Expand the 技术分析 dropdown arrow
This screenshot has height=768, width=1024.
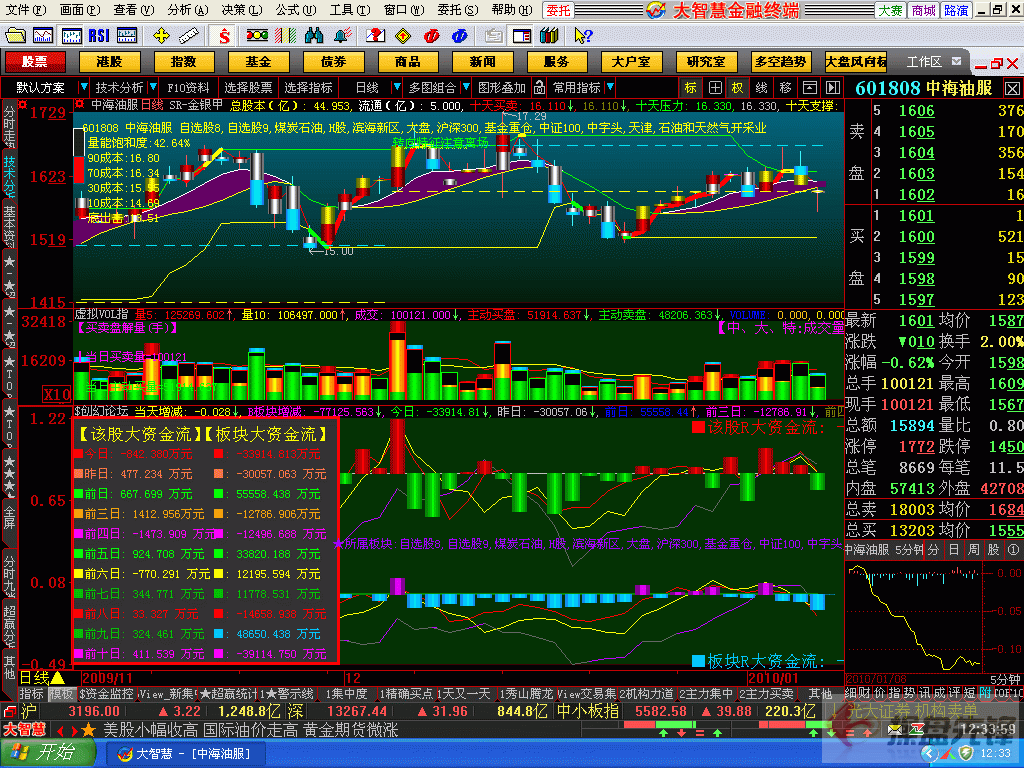click(x=153, y=87)
